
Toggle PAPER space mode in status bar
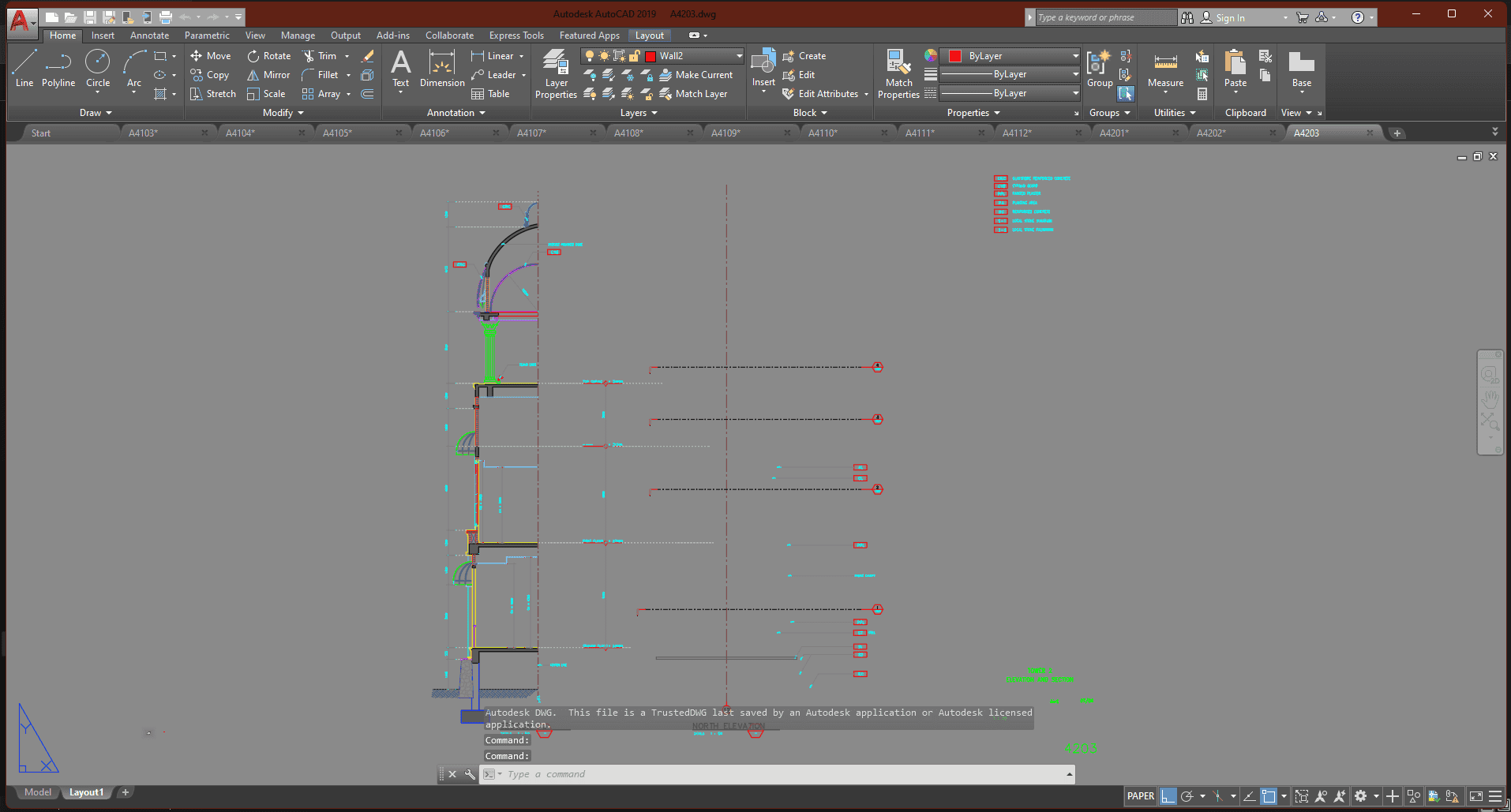point(1140,796)
